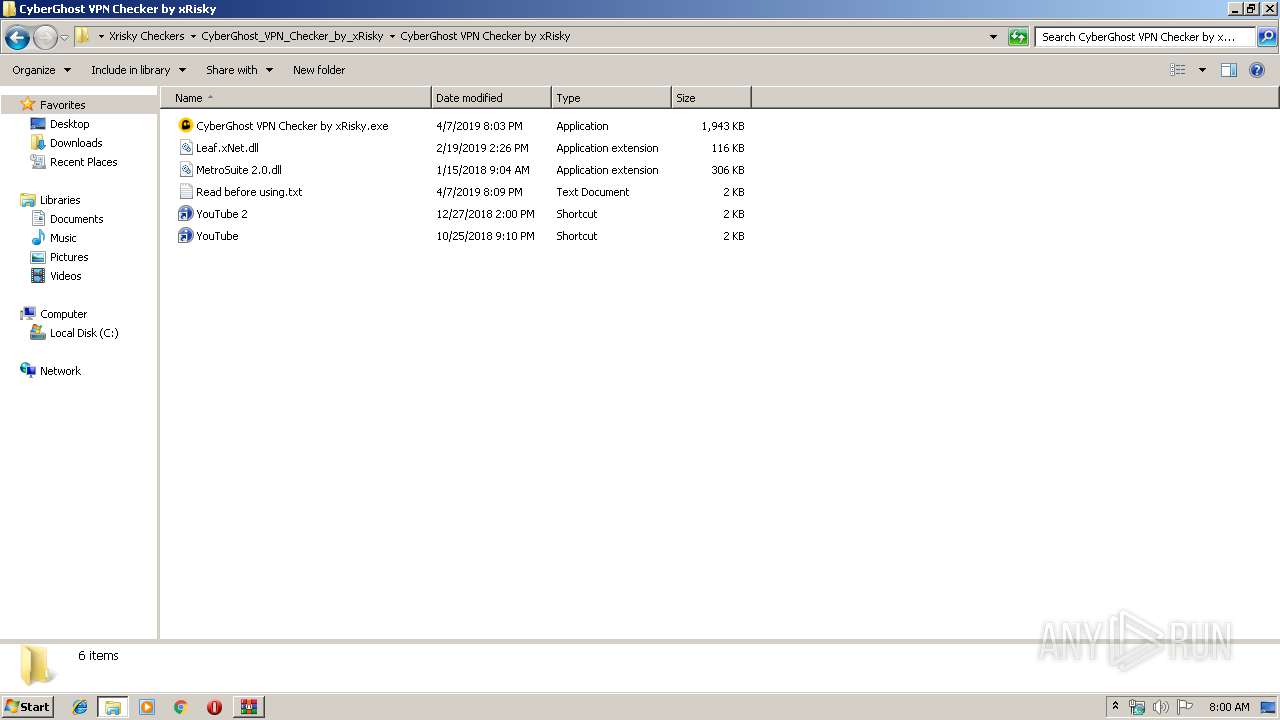Click the Action Center flag icon
Viewport: 1280px width, 720px height.
point(1185,707)
